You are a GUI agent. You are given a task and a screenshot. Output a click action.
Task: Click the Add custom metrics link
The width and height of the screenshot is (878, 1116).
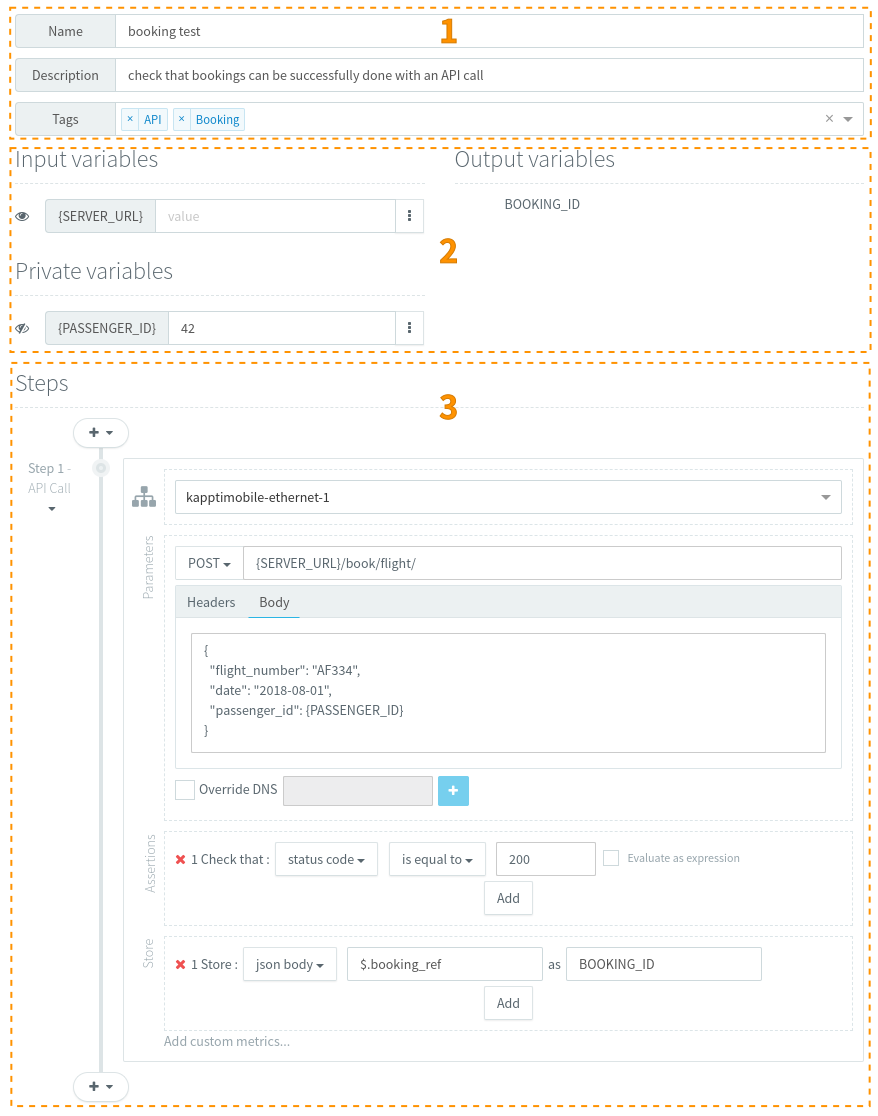click(x=227, y=1041)
